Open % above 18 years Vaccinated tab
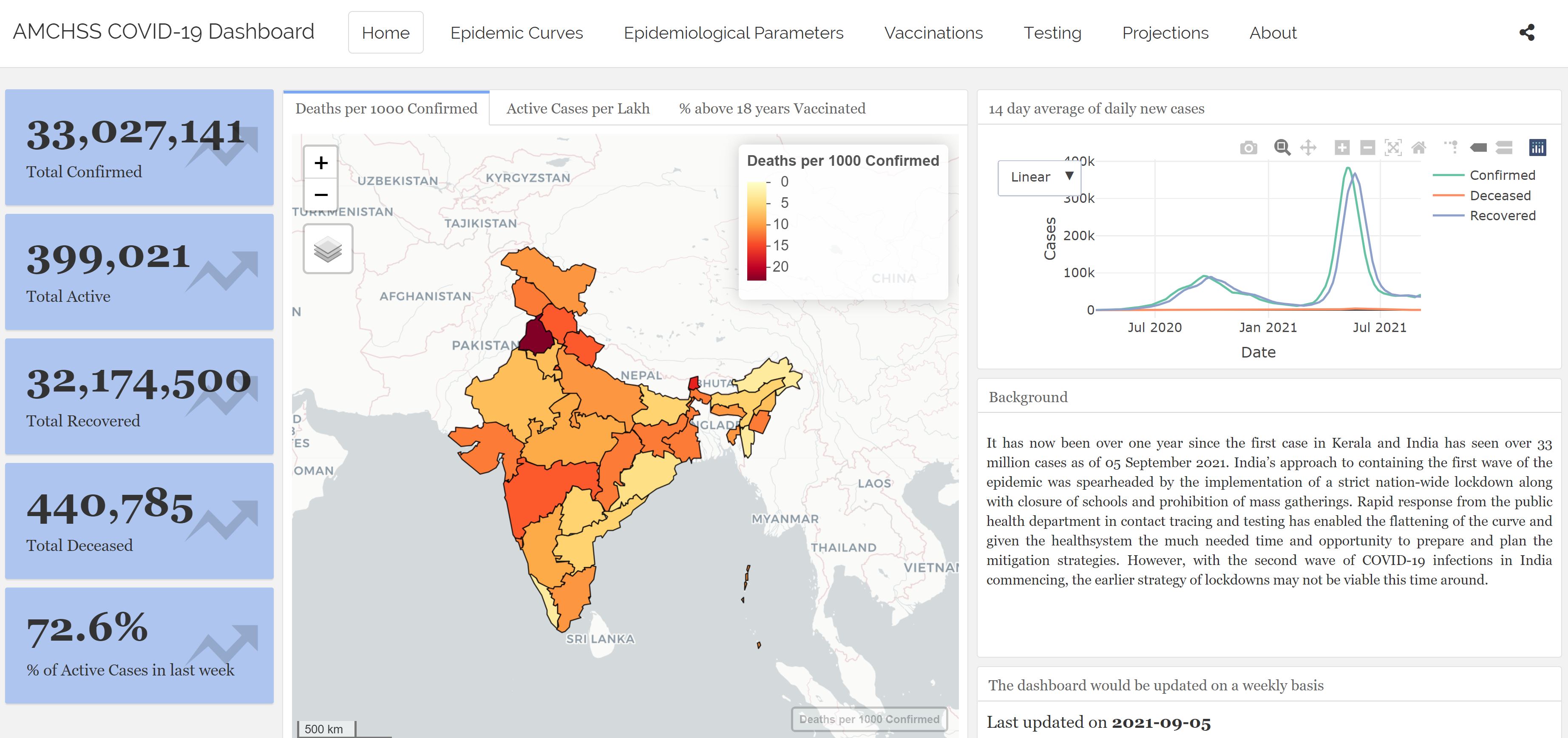Viewport: 1568px width, 738px height. [x=772, y=108]
